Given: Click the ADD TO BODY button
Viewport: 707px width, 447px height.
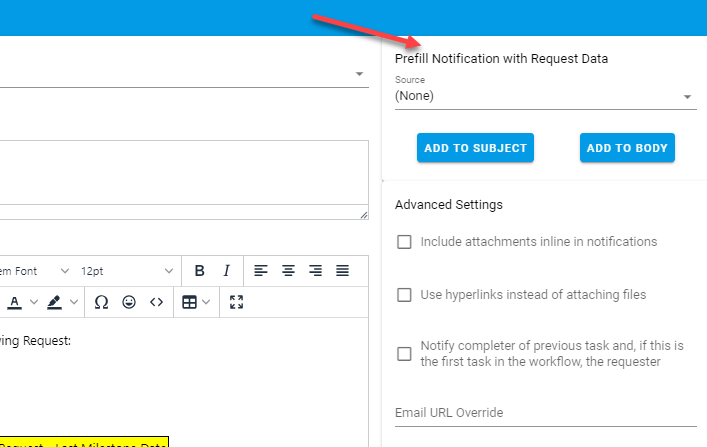Looking at the screenshot, I should tap(627, 148).
